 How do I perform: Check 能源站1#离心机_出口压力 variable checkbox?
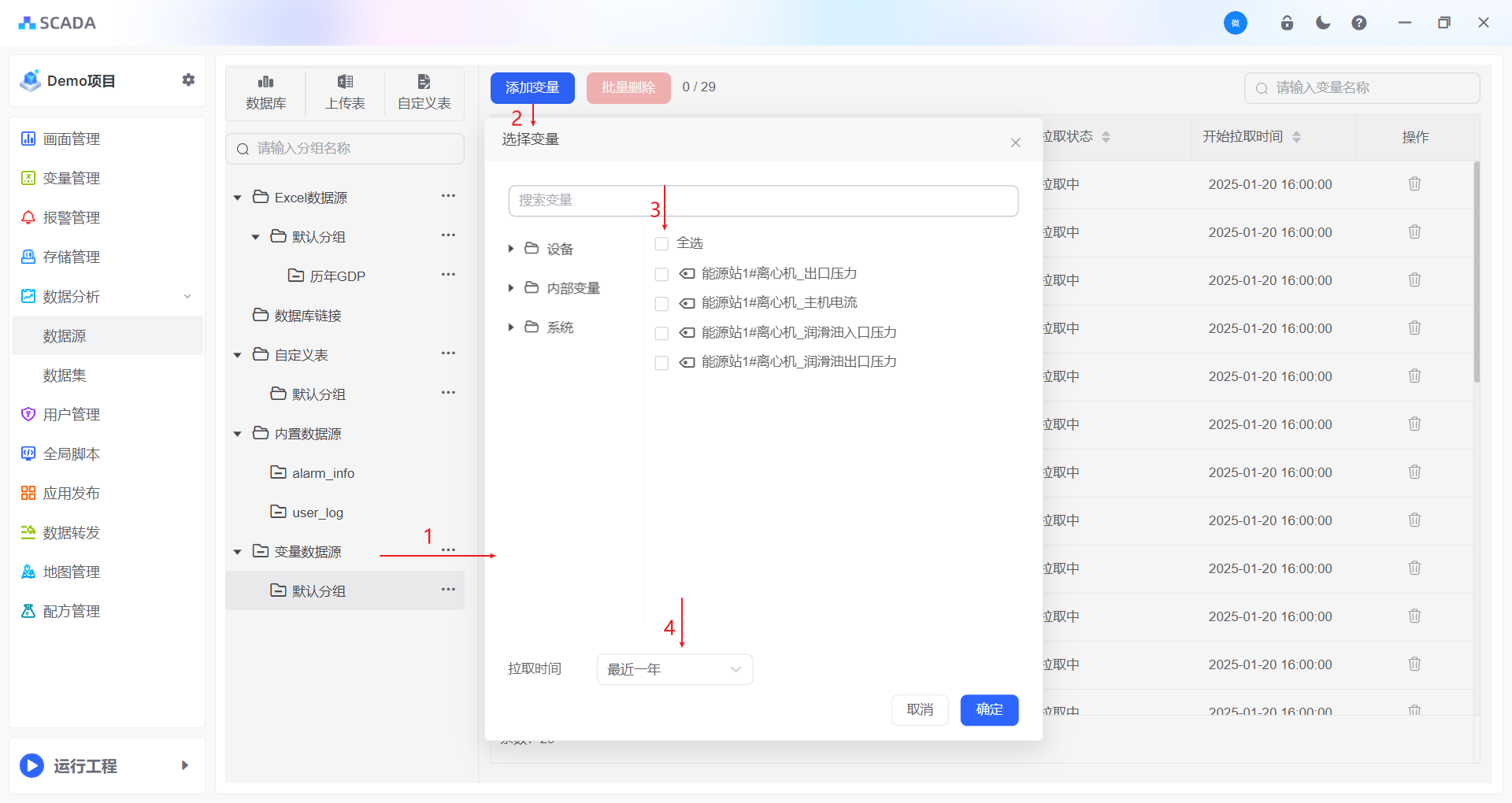661,274
